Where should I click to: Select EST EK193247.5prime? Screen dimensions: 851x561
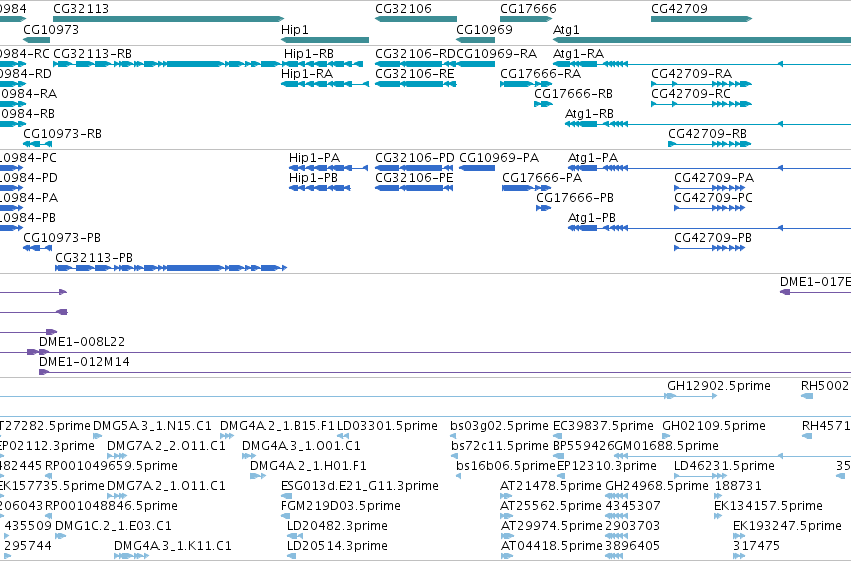[x=787, y=526]
